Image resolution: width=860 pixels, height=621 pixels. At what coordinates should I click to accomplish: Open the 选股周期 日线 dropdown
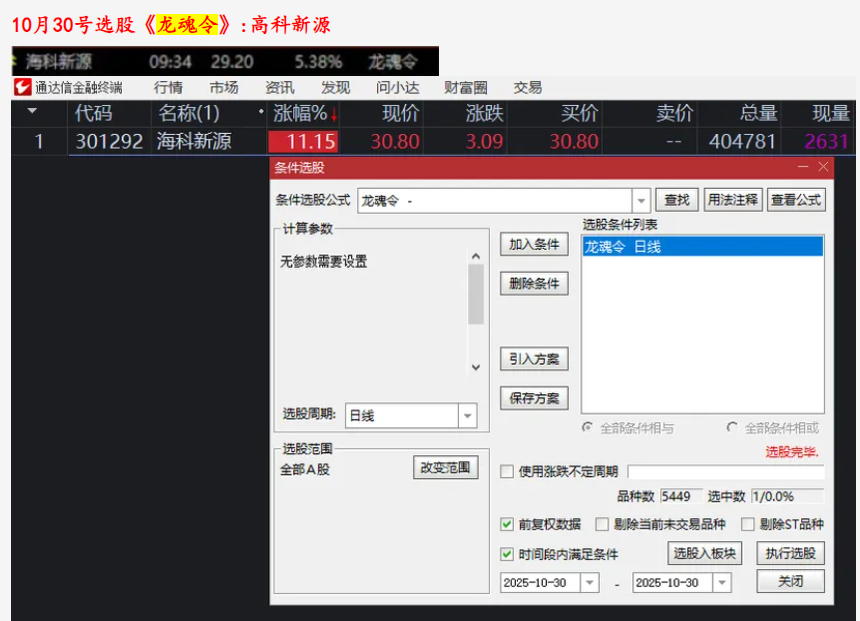pyautogui.click(x=467, y=415)
